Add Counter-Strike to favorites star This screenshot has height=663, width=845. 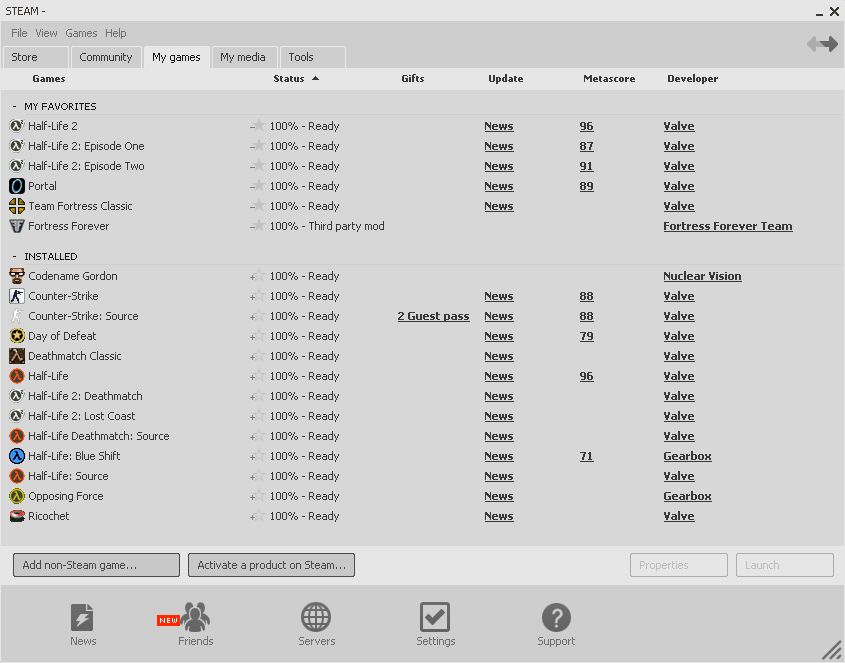pos(257,296)
